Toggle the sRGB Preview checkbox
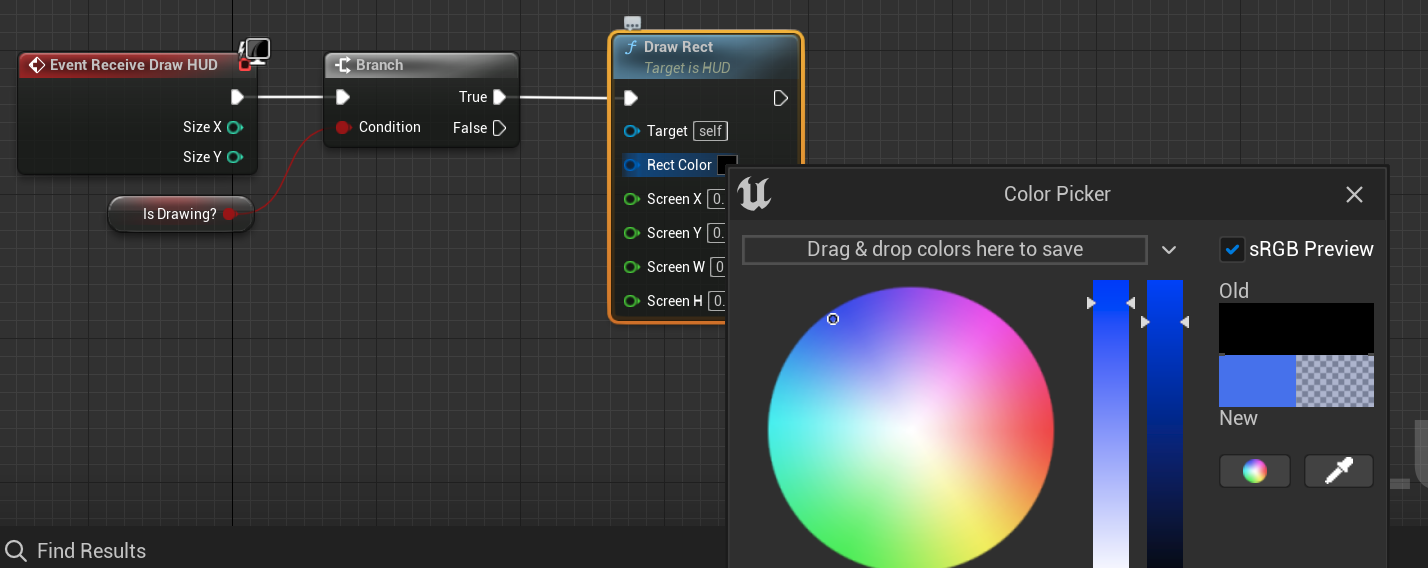Screen dimensions: 1428x568 point(1232,249)
